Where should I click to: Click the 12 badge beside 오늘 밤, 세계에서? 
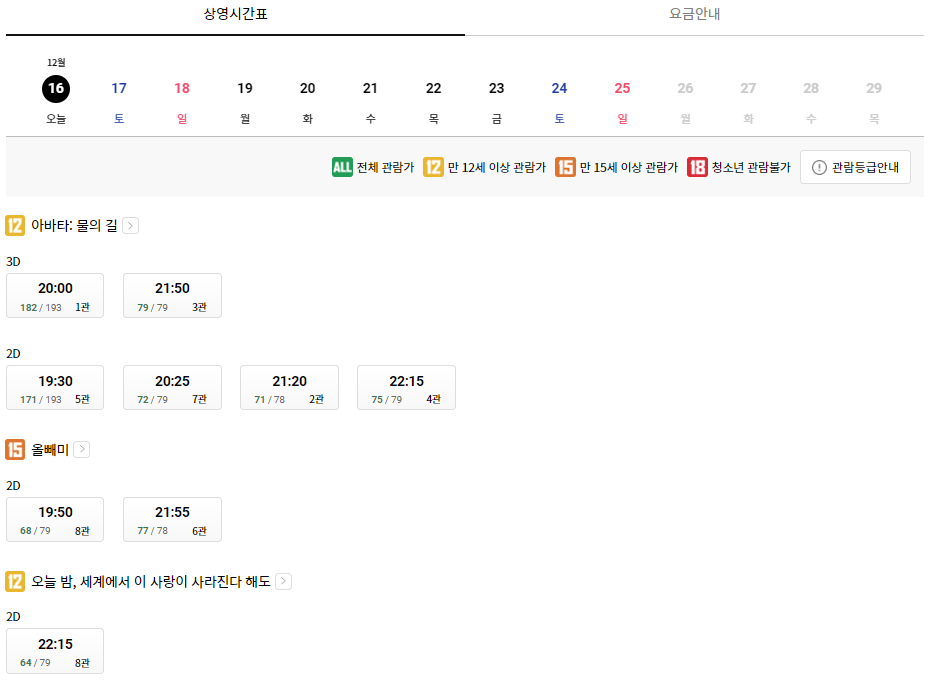click(x=14, y=581)
